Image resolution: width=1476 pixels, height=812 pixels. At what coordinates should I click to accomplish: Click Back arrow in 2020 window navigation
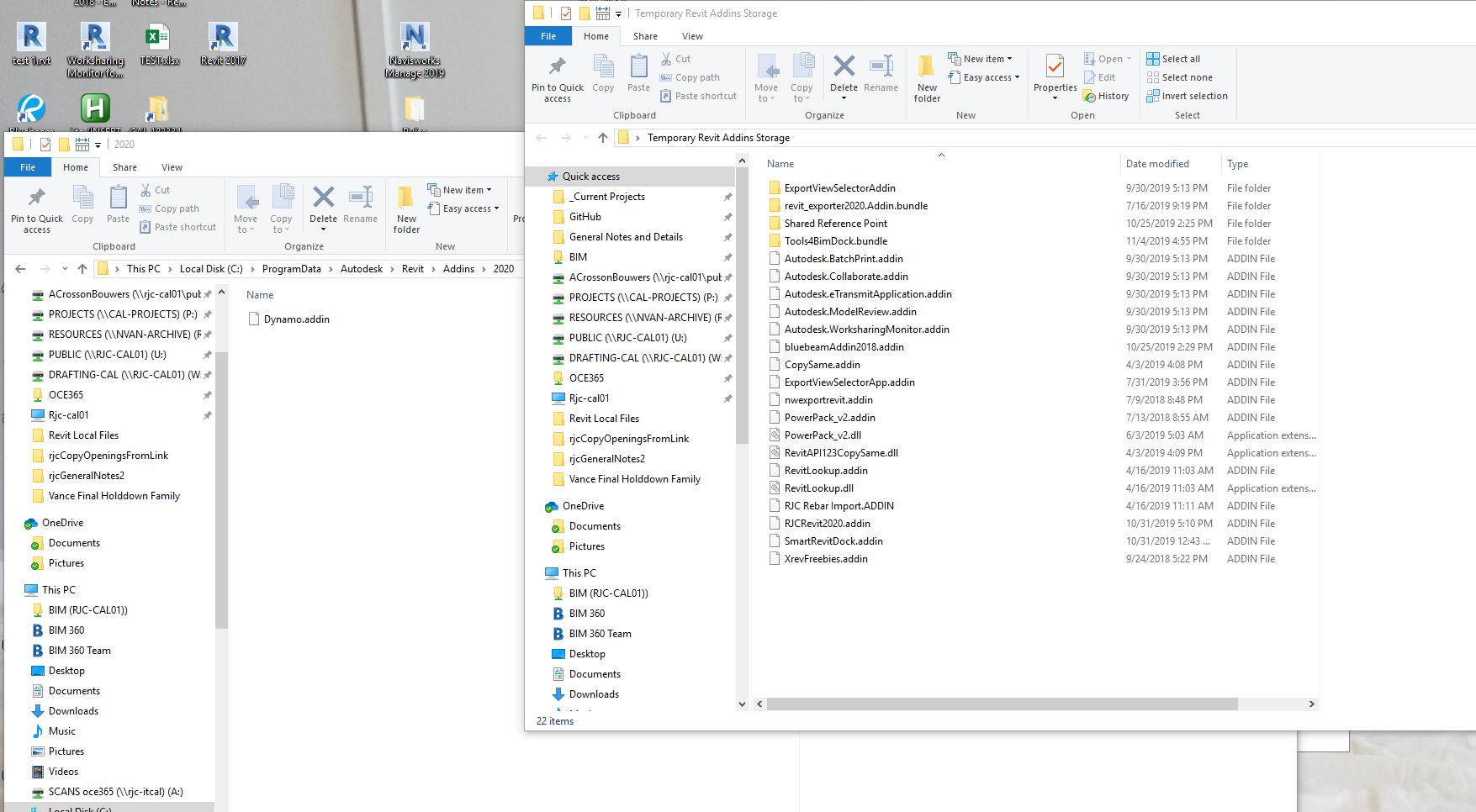20,269
